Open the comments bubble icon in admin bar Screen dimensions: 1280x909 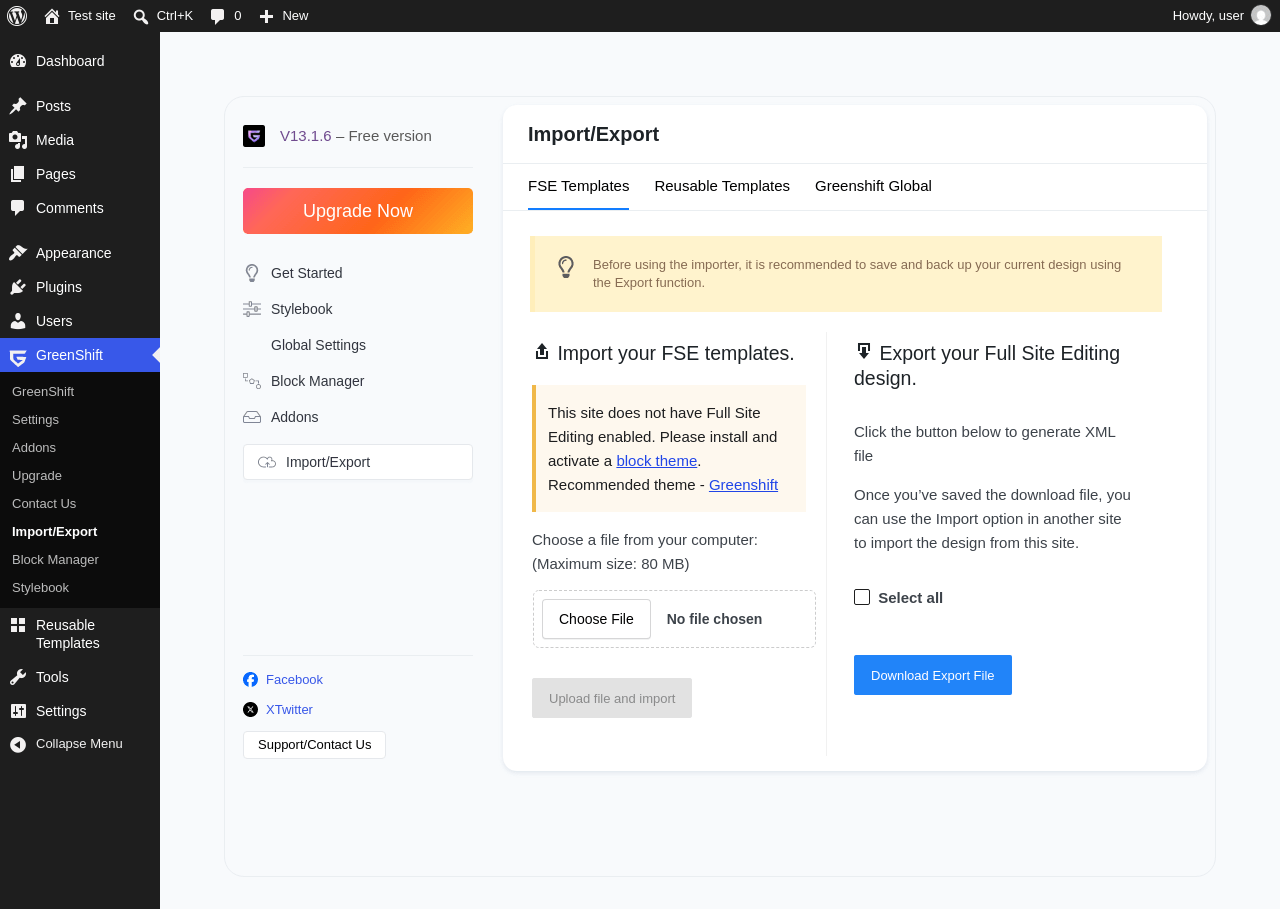pyautogui.click(x=218, y=16)
